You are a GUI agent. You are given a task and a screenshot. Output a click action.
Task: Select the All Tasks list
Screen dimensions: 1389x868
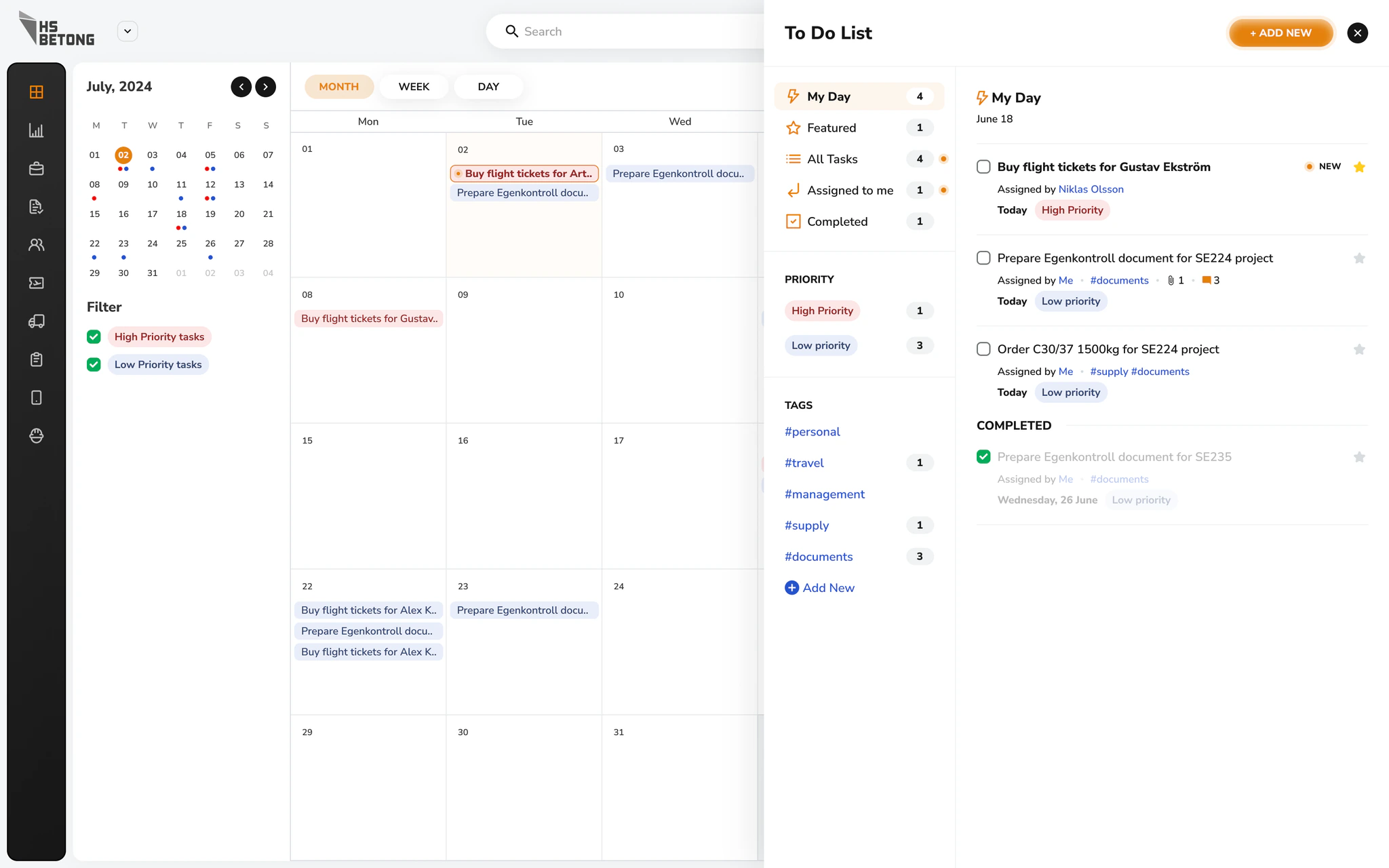(859, 159)
